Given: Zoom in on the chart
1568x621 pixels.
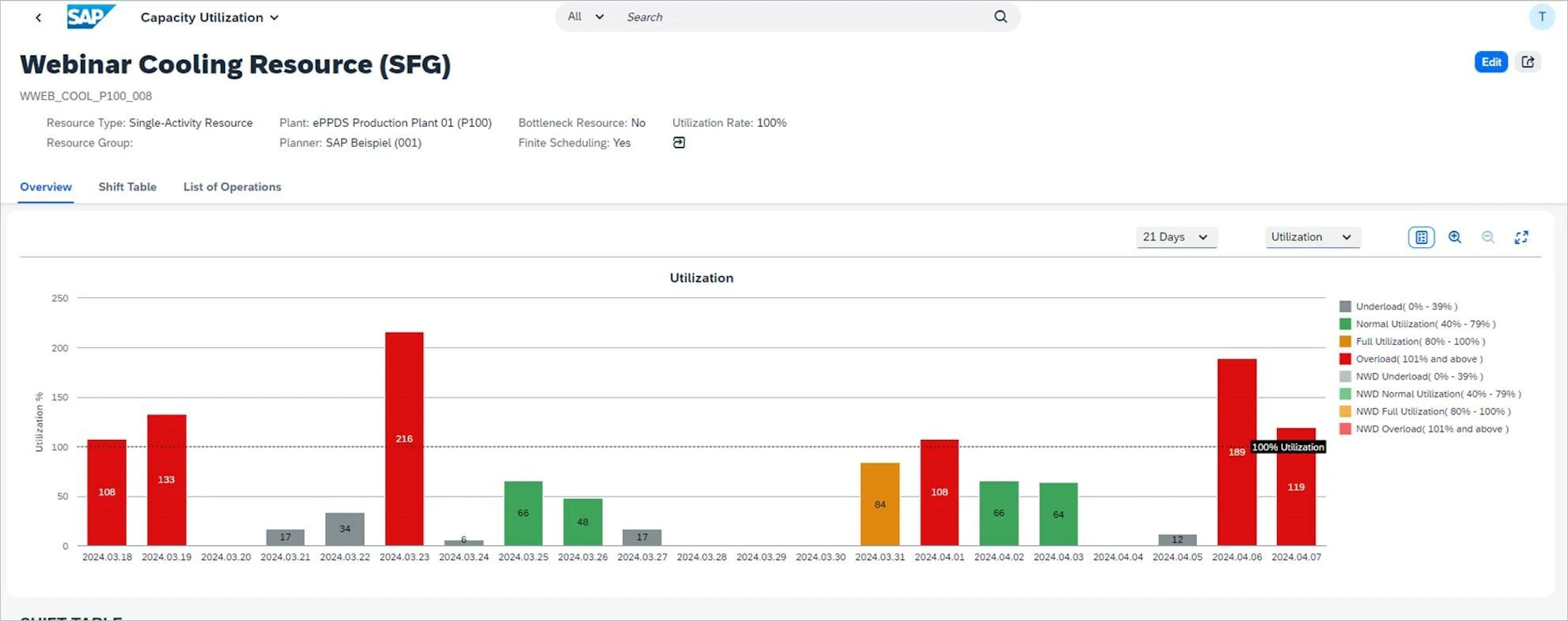Looking at the screenshot, I should (x=1455, y=237).
